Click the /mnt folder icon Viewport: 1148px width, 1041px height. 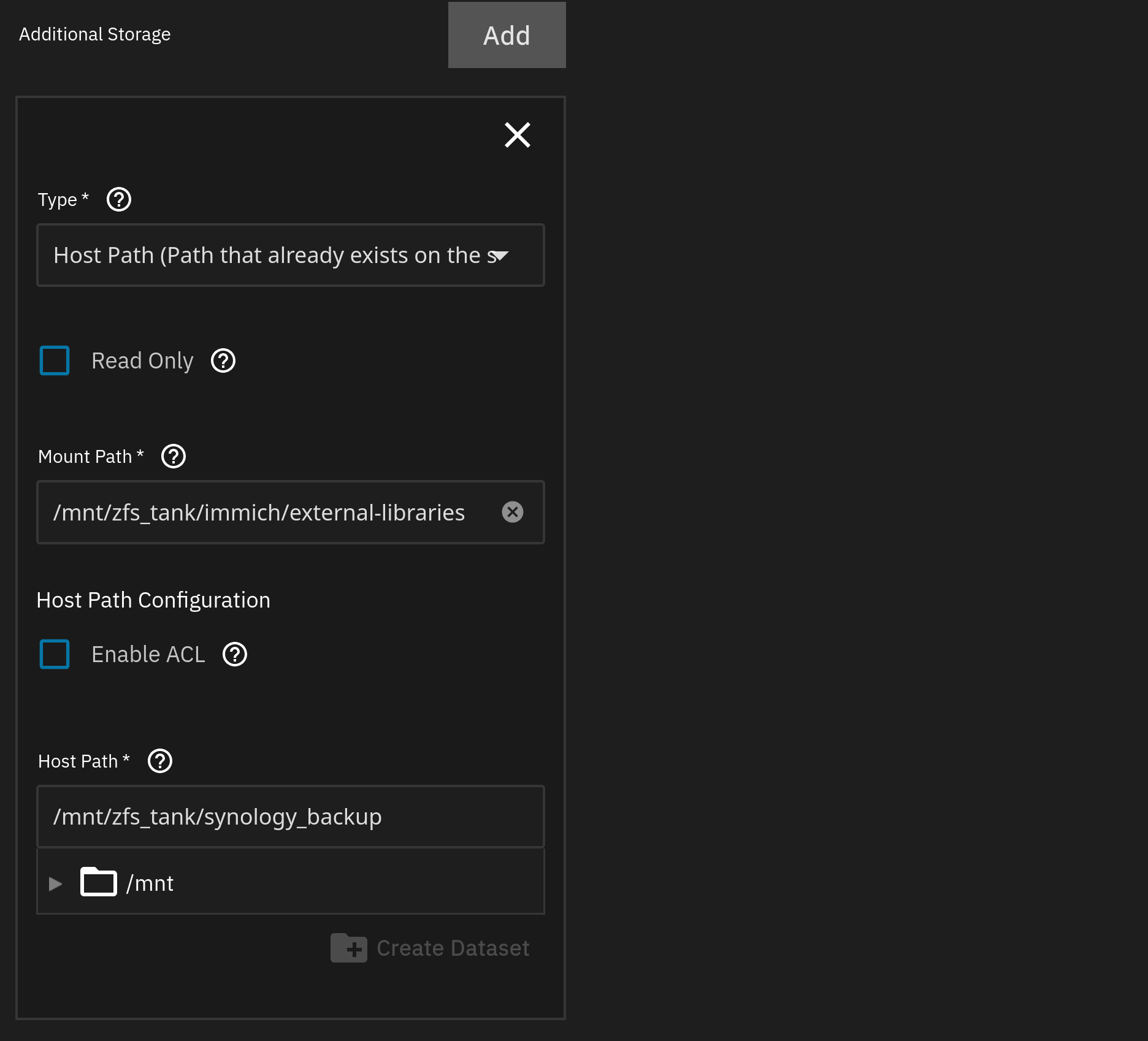[99, 883]
